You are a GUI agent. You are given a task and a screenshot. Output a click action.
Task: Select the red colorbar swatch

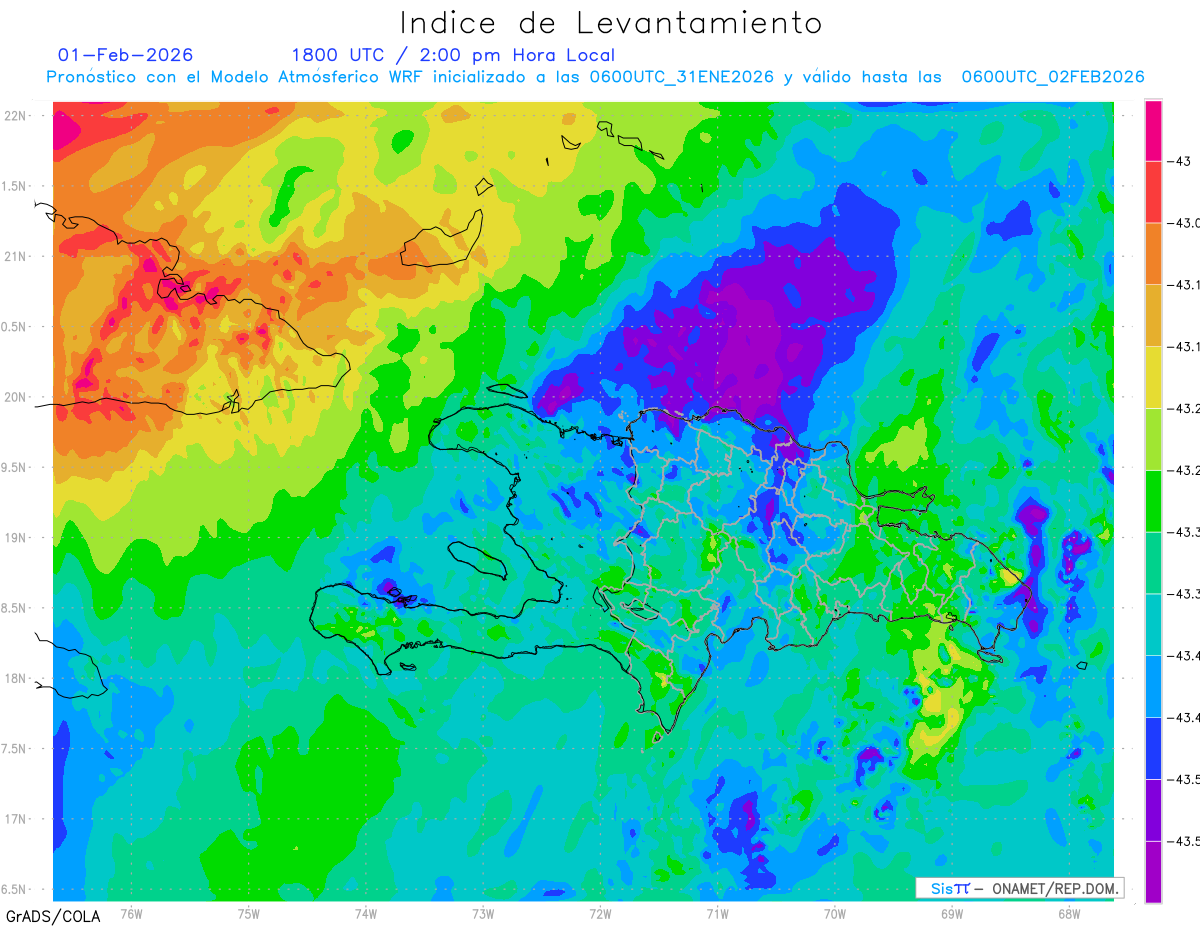click(1153, 192)
